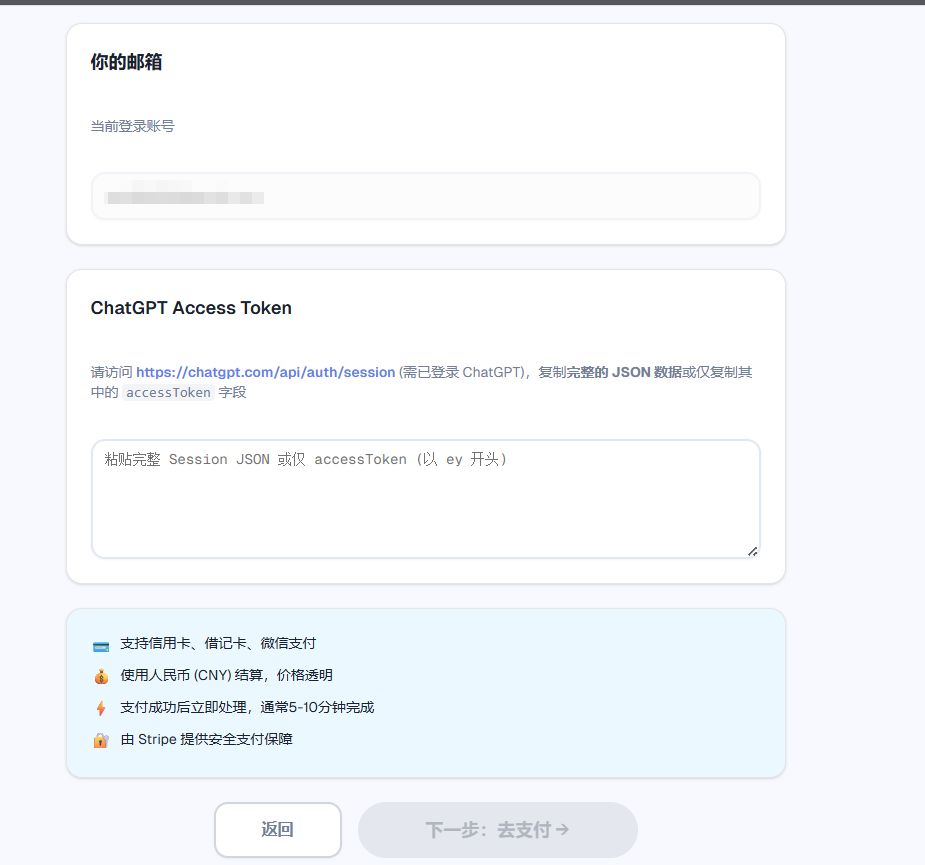Click the credit card payment icon

[x=100, y=643]
